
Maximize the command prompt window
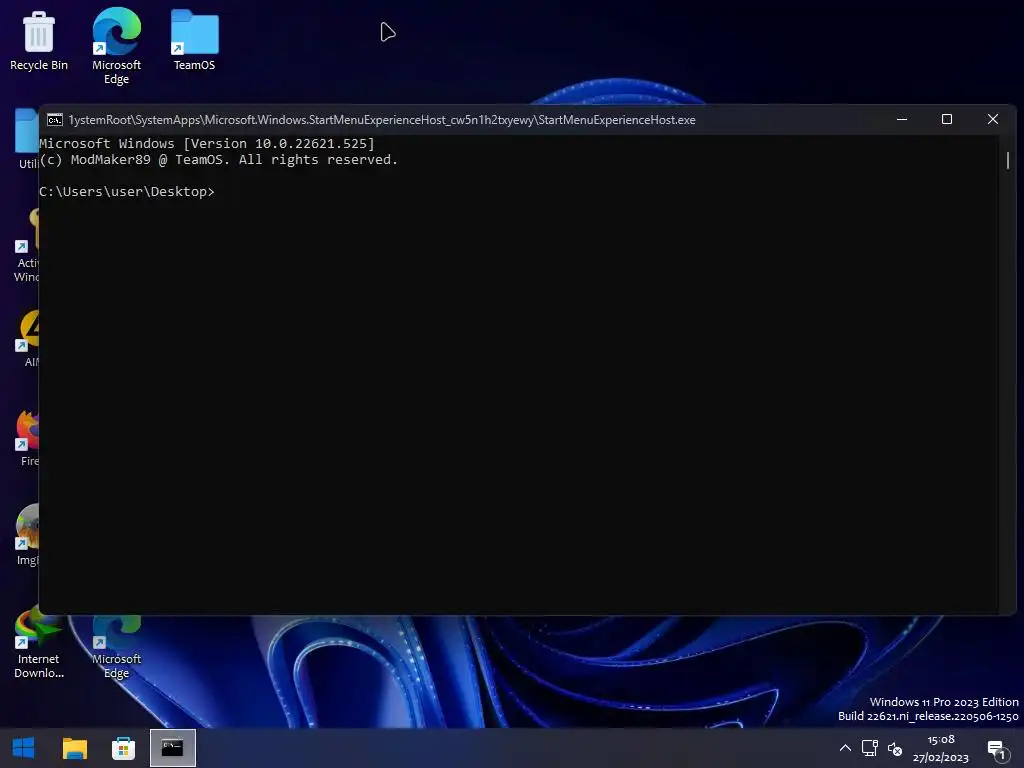[947, 120]
